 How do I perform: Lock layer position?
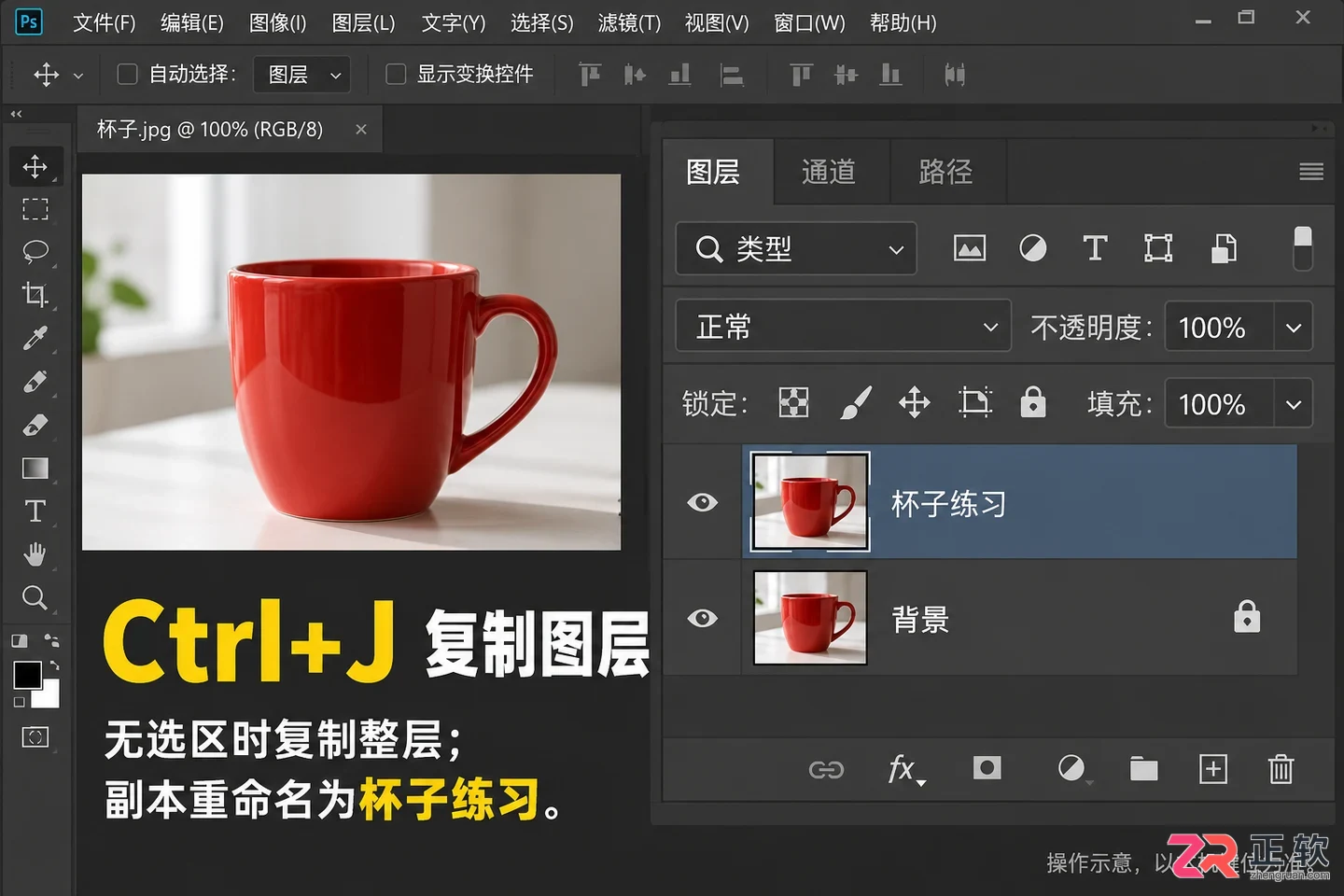(915, 403)
